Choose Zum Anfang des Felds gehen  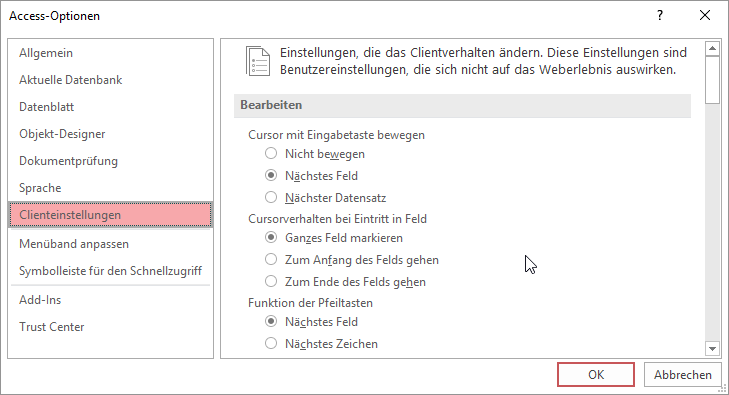click(271, 259)
